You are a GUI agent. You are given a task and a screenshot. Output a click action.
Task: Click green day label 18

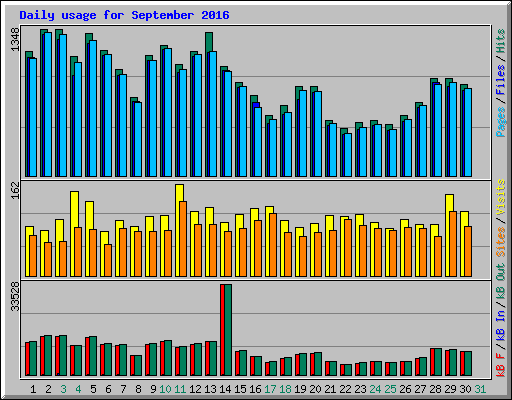coord(285,389)
